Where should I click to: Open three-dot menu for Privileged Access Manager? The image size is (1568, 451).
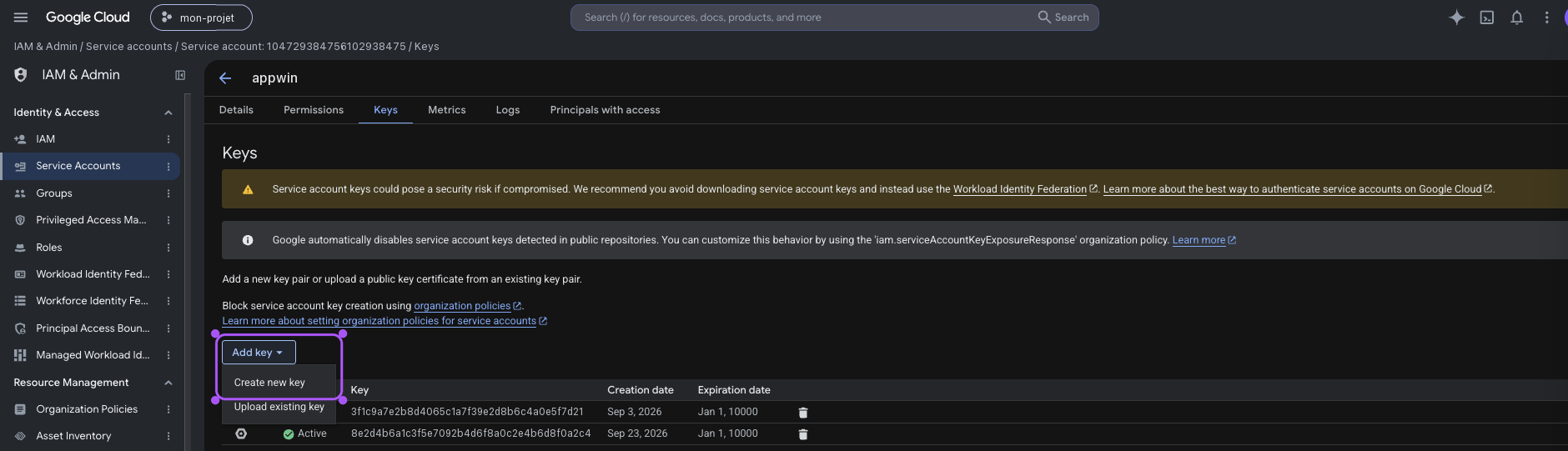tap(168, 220)
